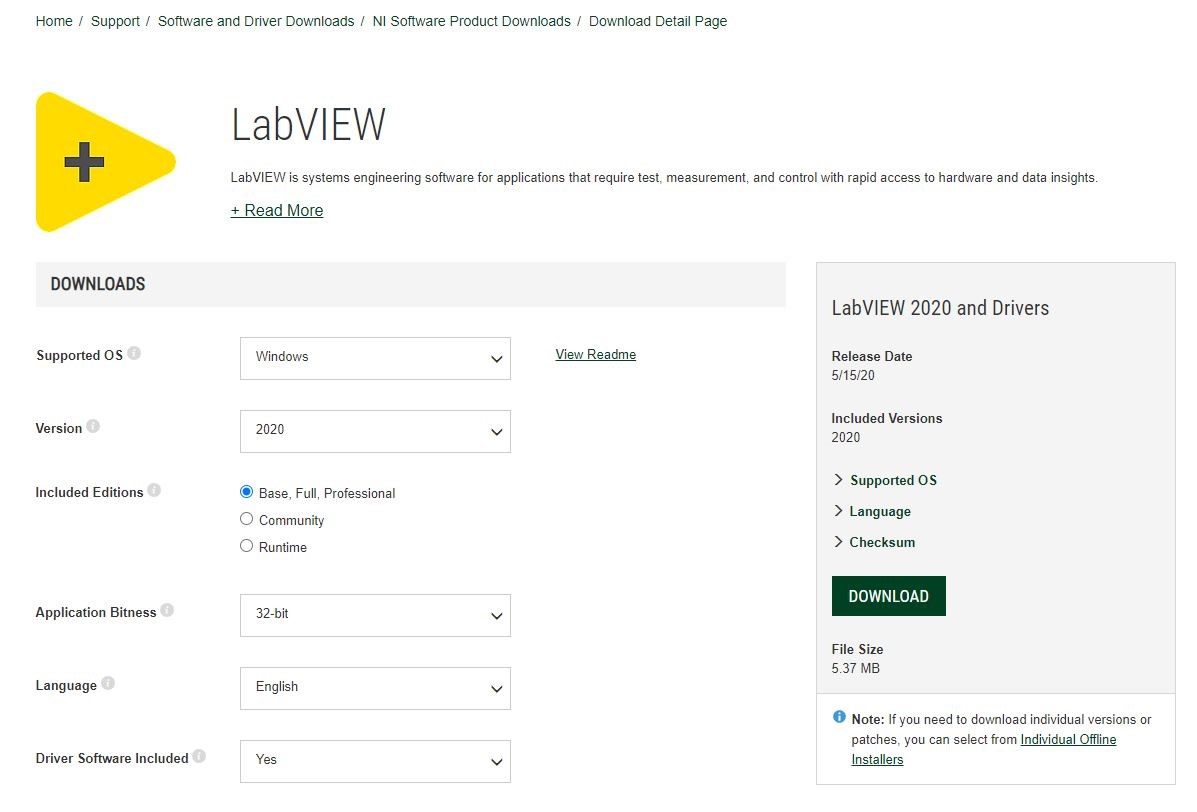Image resolution: width=1197 pixels, height=812 pixels.
Task: Click the Language info icon
Action: (108, 684)
